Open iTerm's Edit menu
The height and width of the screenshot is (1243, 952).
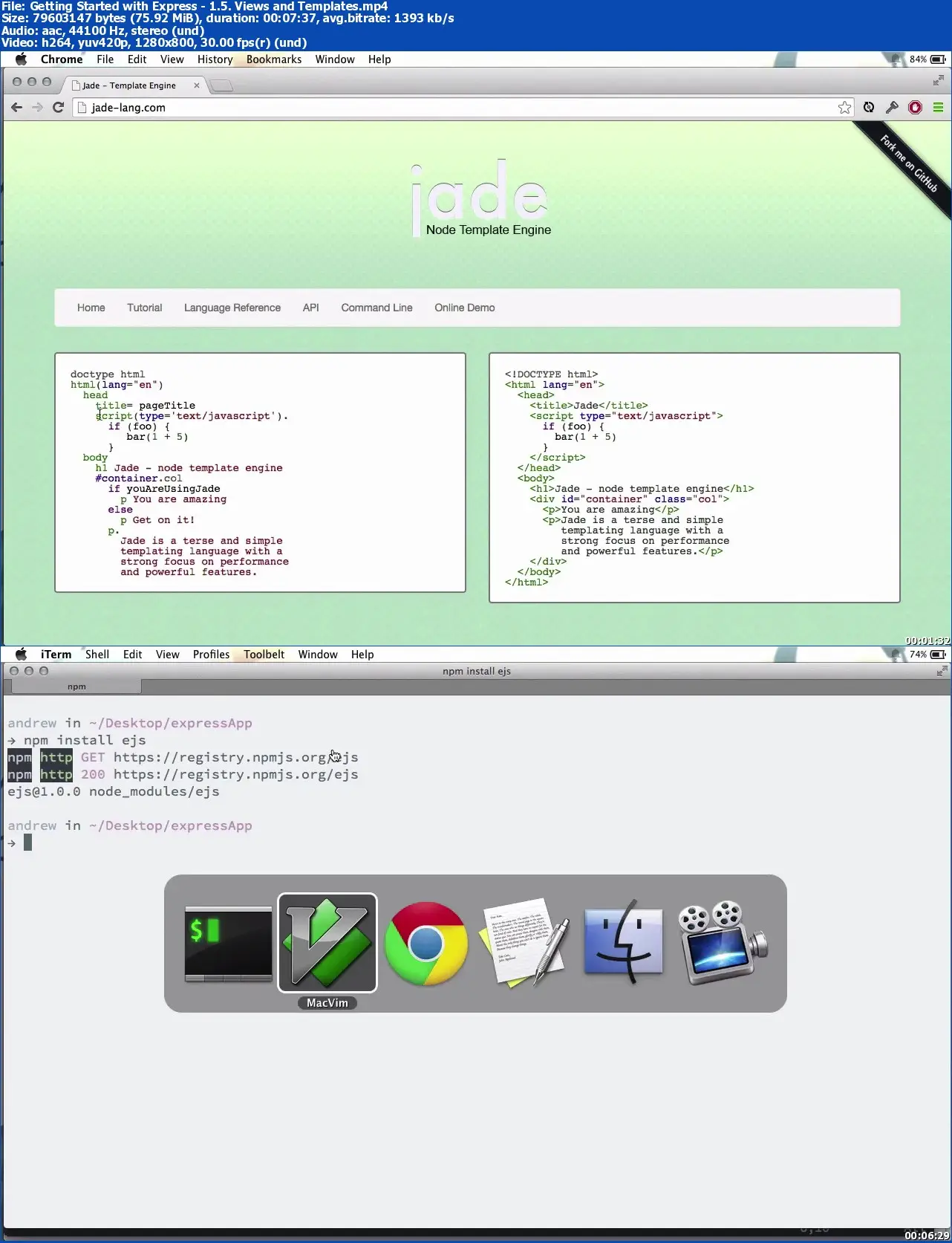point(133,655)
